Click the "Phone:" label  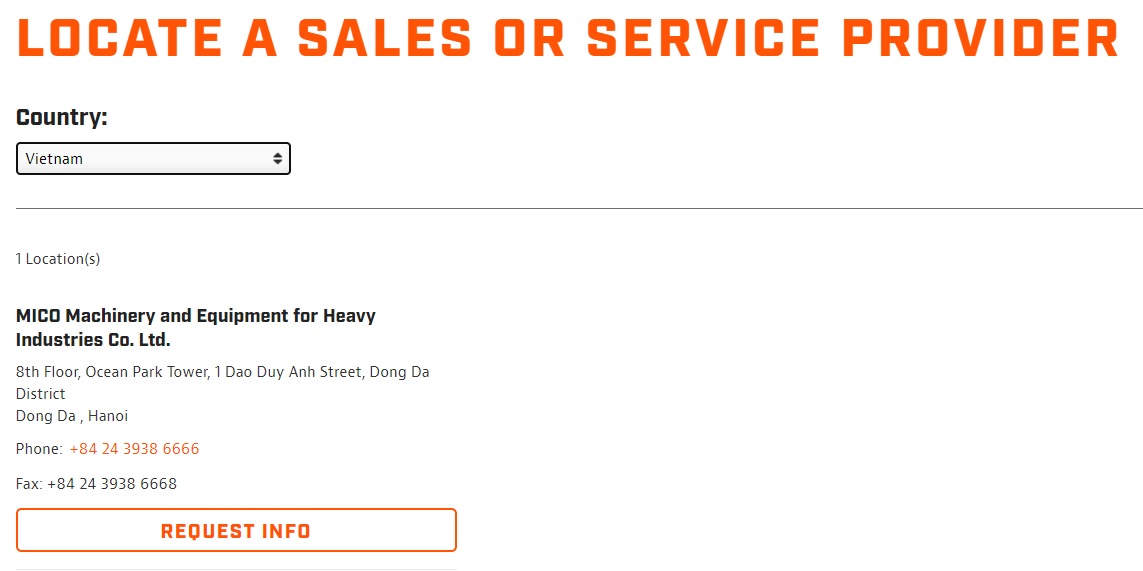pos(39,449)
